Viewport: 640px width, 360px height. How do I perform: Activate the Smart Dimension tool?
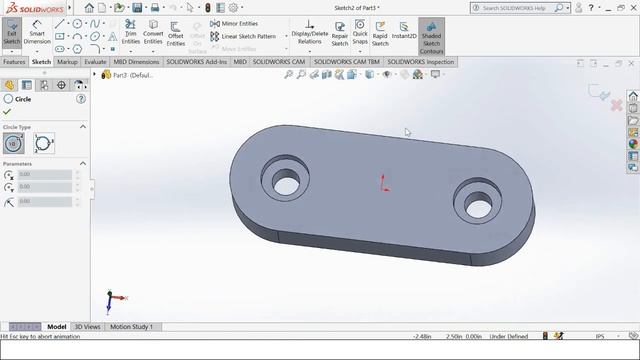tap(37, 32)
